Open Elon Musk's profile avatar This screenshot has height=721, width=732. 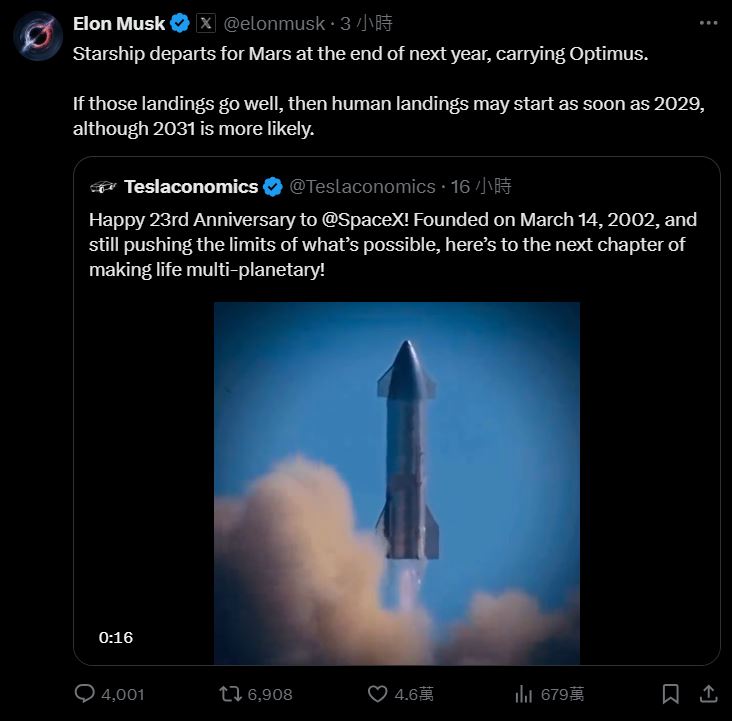click(38, 37)
